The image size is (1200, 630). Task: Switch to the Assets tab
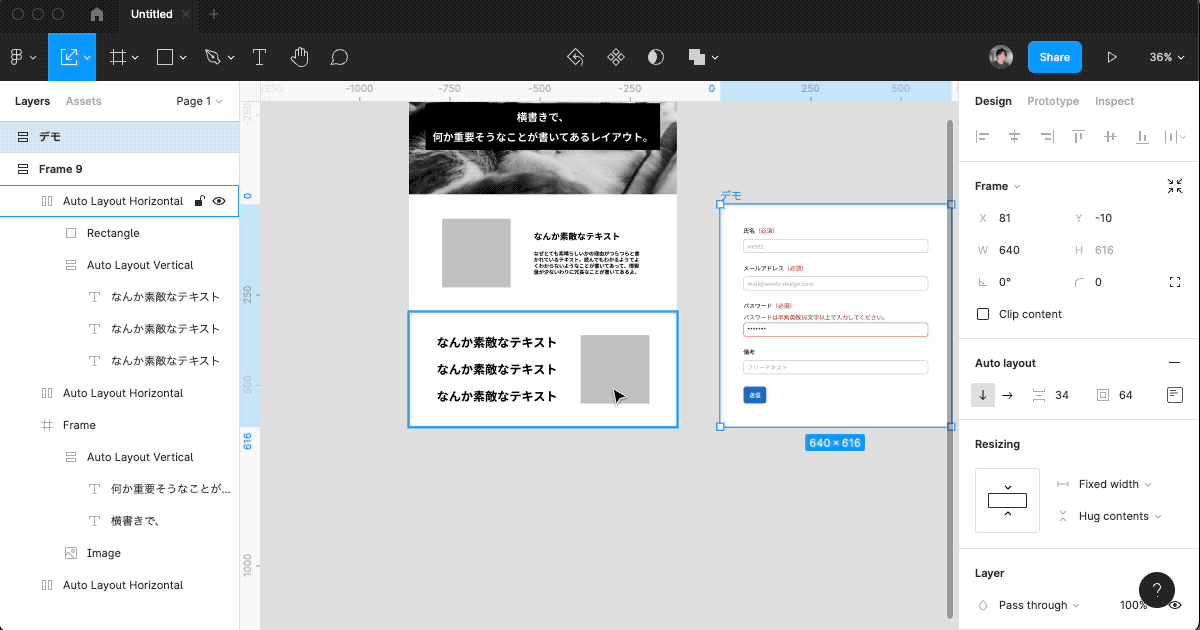click(84, 101)
